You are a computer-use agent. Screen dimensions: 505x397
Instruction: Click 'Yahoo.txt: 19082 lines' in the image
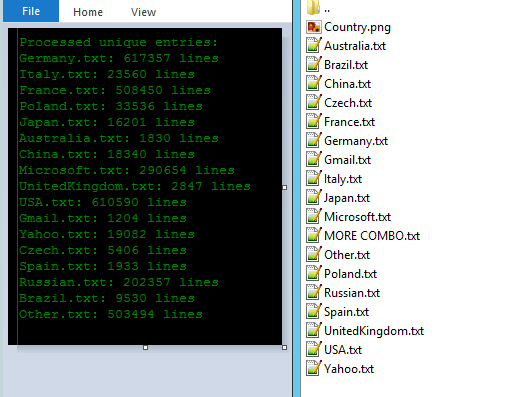point(107,234)
